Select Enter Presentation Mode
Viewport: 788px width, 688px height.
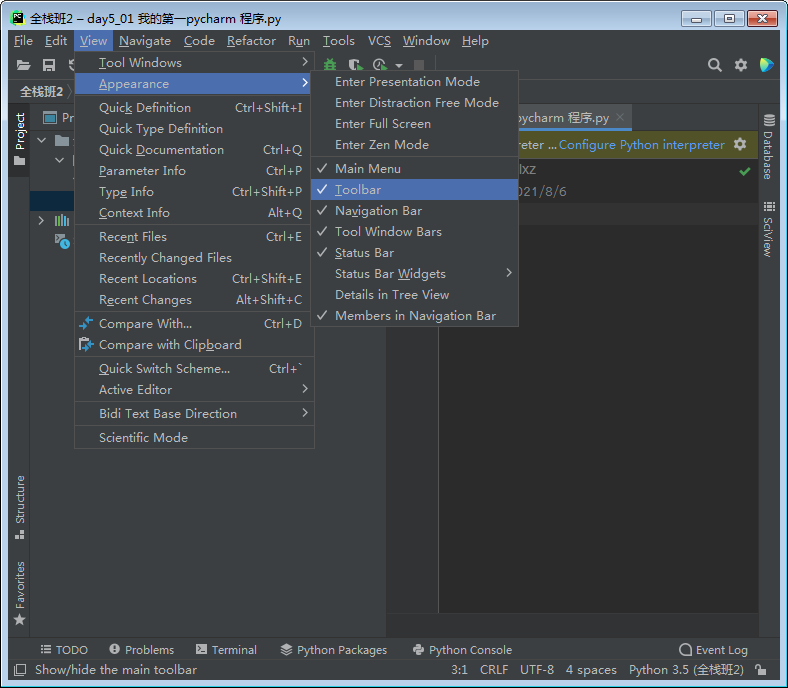(x=415, y=81)
